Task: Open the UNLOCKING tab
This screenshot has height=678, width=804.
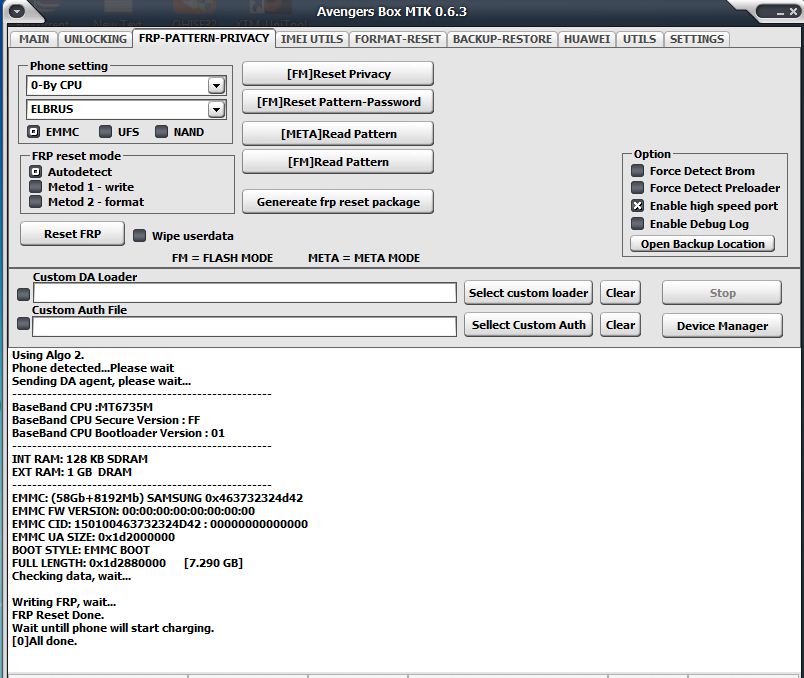Action: 95,39
